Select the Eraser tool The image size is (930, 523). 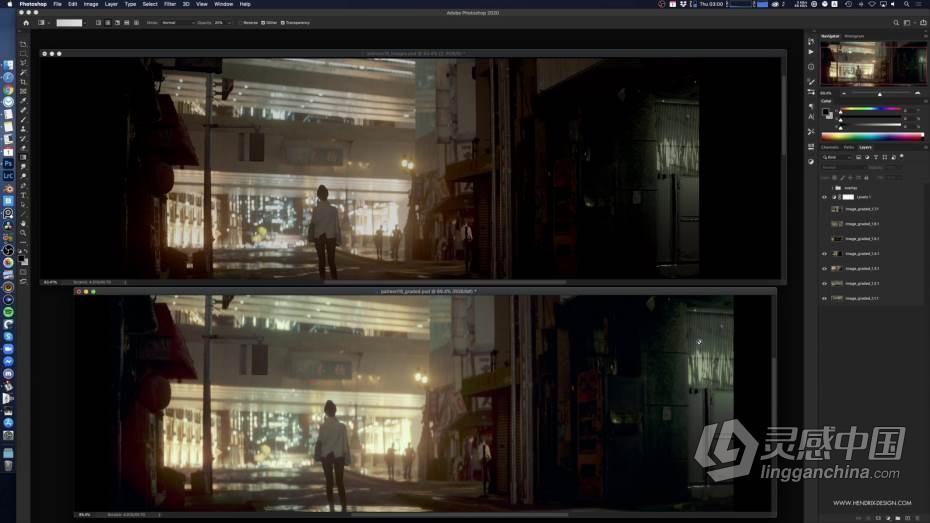(x=23, y=147)
